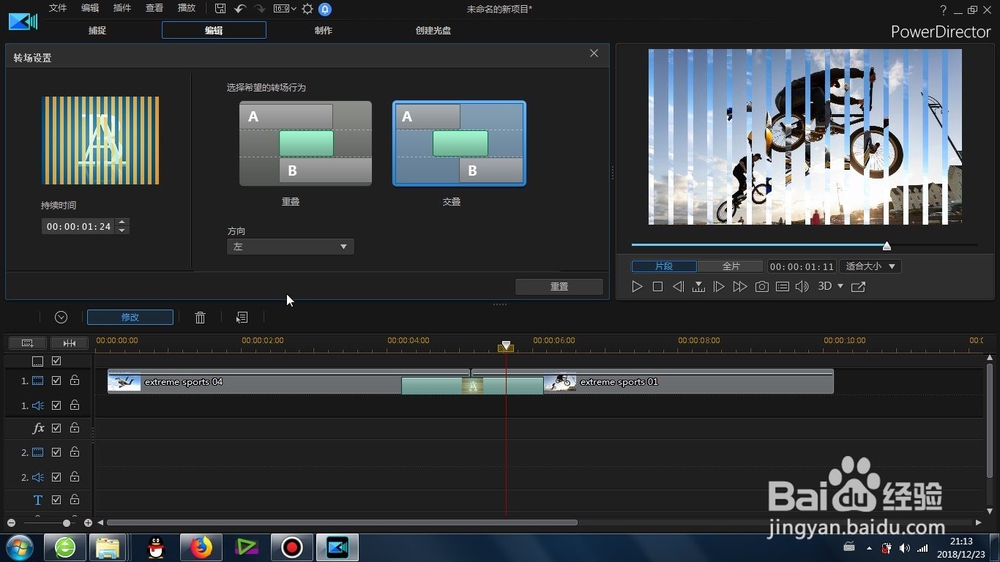Undo the last action

click(240, 8)
